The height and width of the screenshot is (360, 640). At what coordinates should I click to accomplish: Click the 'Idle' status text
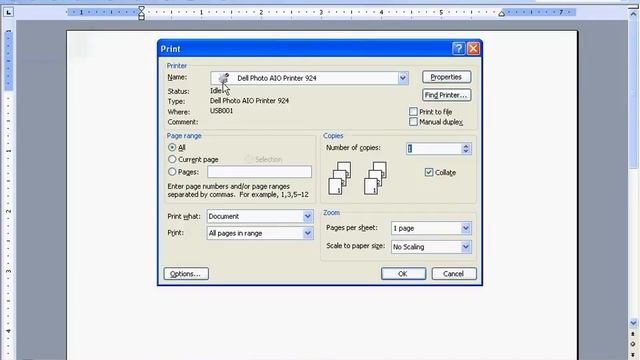[x=216, y=91]
